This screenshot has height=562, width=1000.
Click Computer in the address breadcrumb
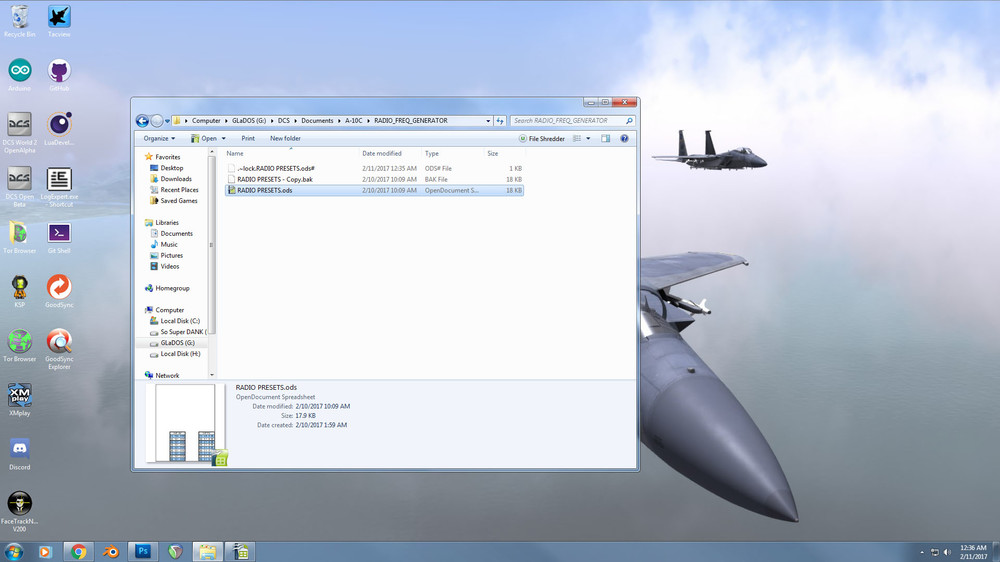pyautogui.click(x=206, y=121)
